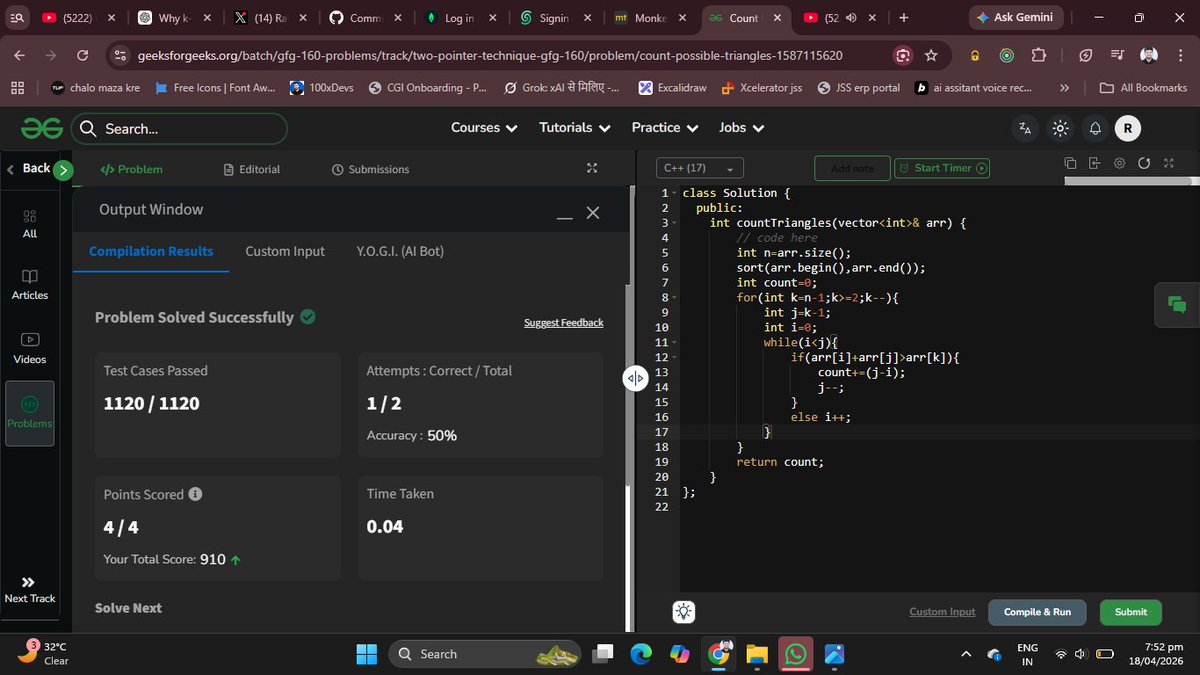Select the Compilation Results tab
The width and height of the screenshot is (1200, 675).
point(151,251)
